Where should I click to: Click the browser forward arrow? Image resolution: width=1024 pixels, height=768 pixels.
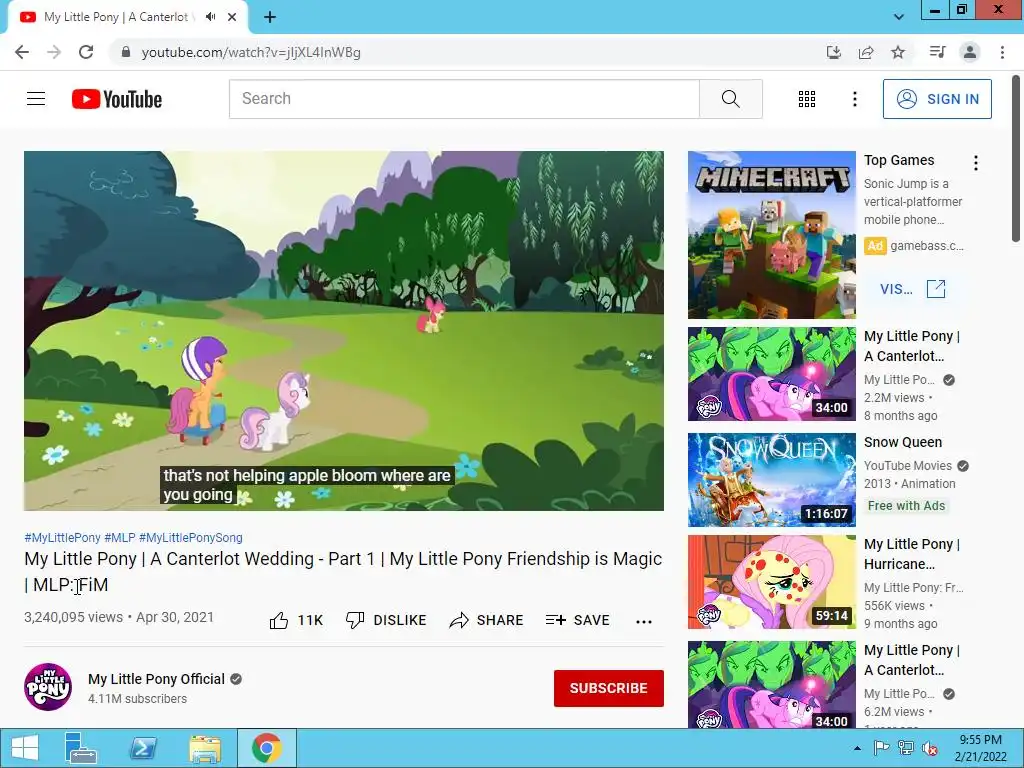click(x=54, y=52)
